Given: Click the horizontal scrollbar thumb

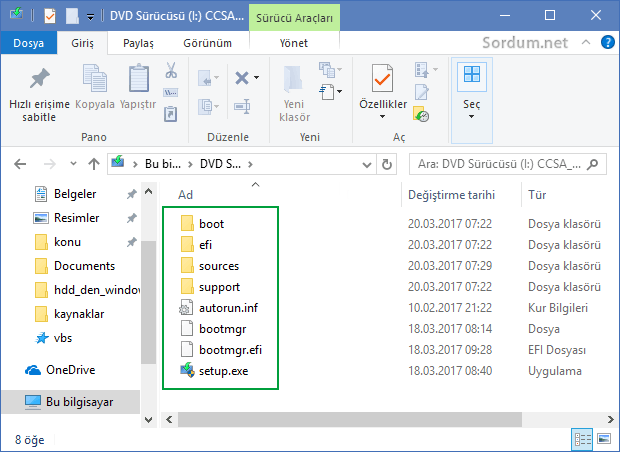Looking at the screenshot, I should click(350, 419).
